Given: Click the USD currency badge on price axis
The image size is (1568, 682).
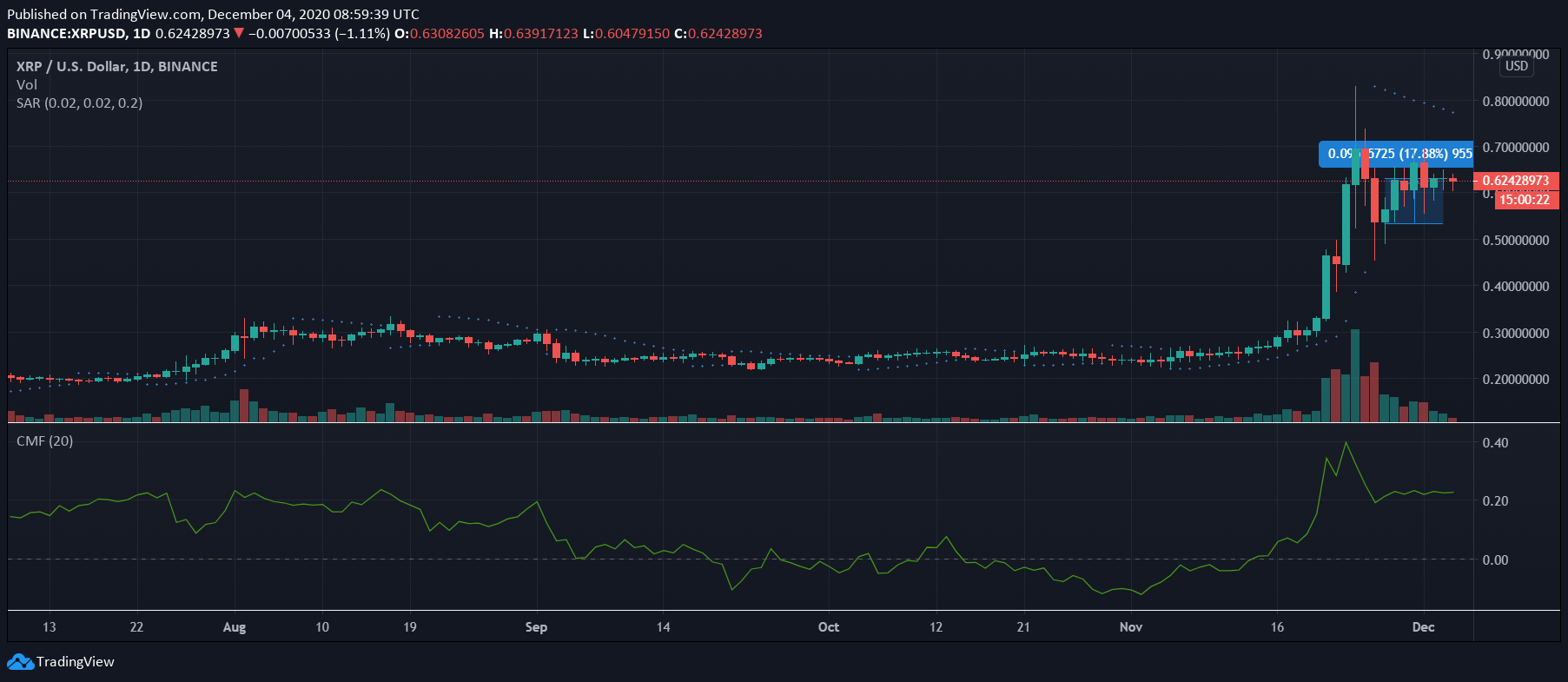Looking at the screenshot, I should pyautogui.click(x=1517, y=67).
